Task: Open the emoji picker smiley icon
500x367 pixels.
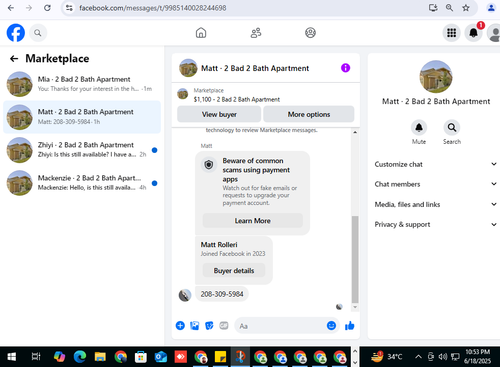Action: click(x=331, y=326)
